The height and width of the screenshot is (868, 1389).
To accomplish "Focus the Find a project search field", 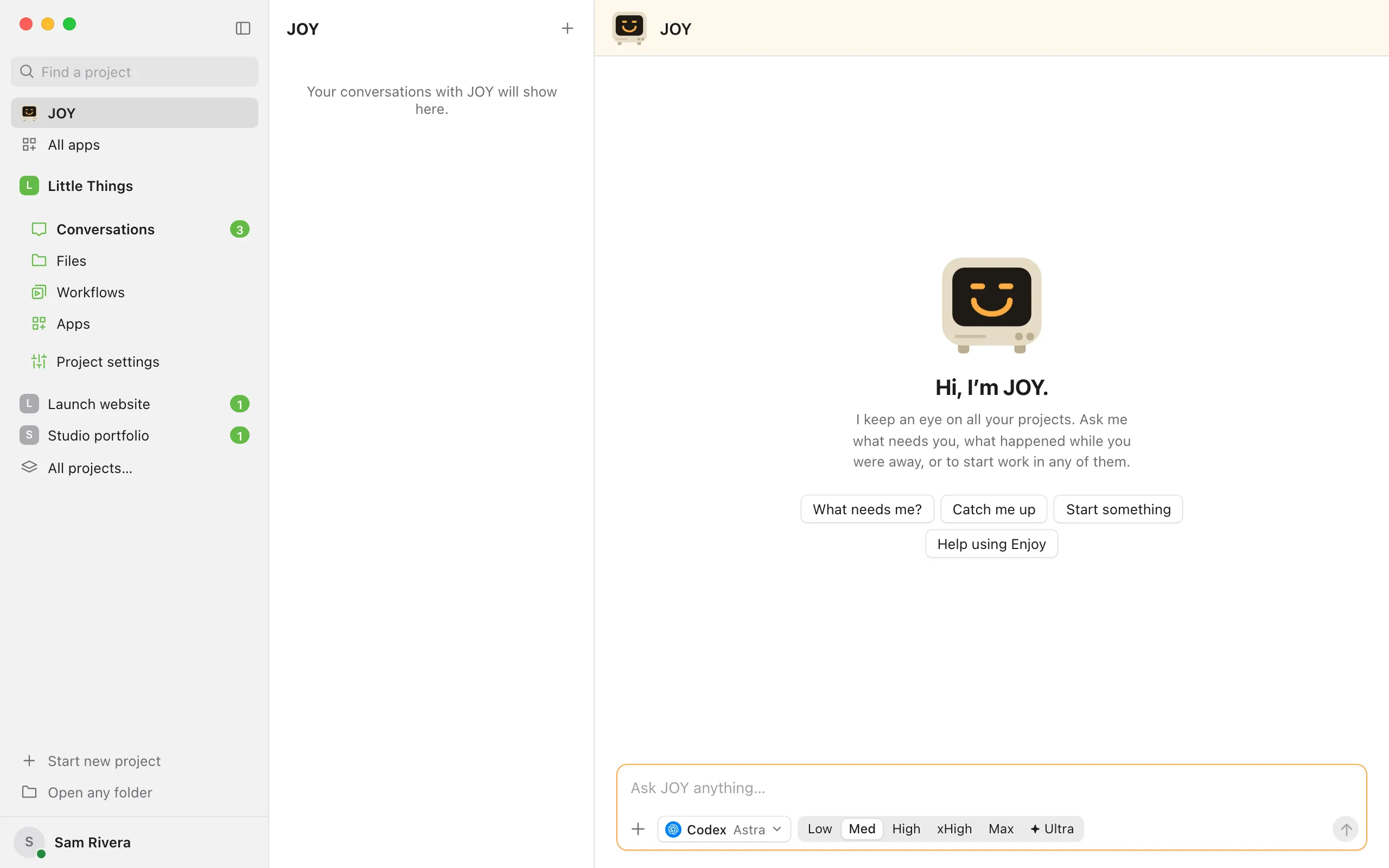I will click(135, 72).
